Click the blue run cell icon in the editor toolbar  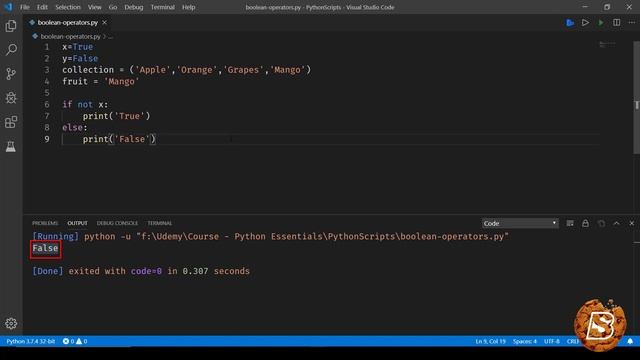point(570,23)
